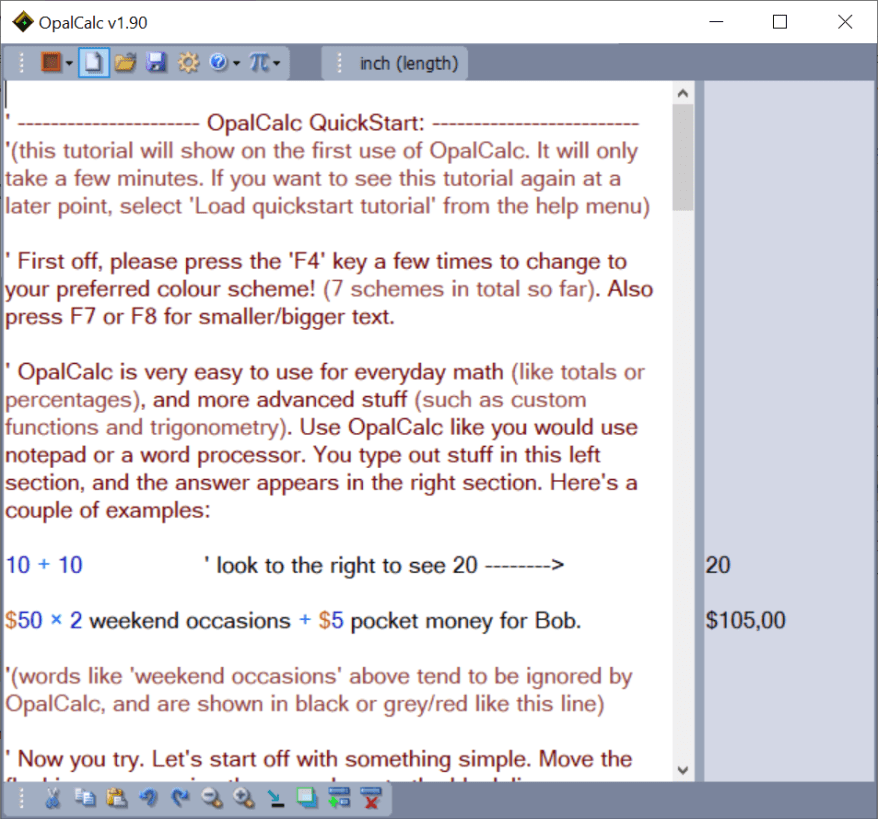
Task: Zoom out with the minus magnifier
Action: (212, 798)
